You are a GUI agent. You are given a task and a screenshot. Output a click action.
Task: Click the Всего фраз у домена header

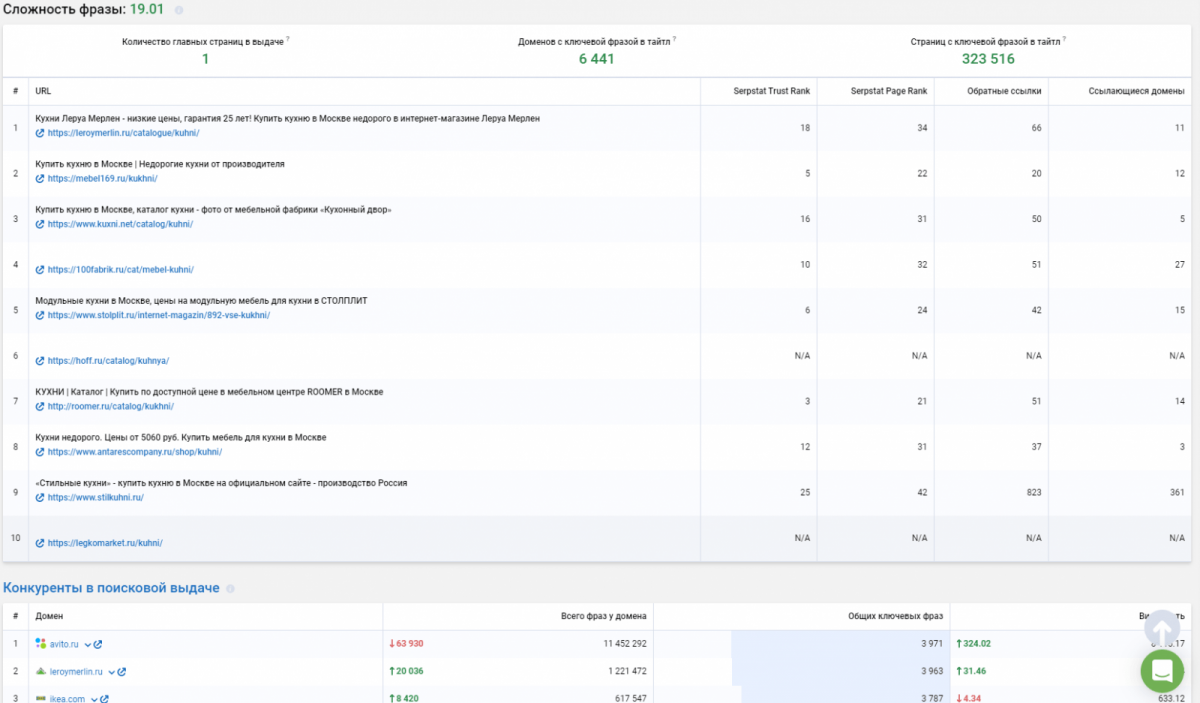604,616
